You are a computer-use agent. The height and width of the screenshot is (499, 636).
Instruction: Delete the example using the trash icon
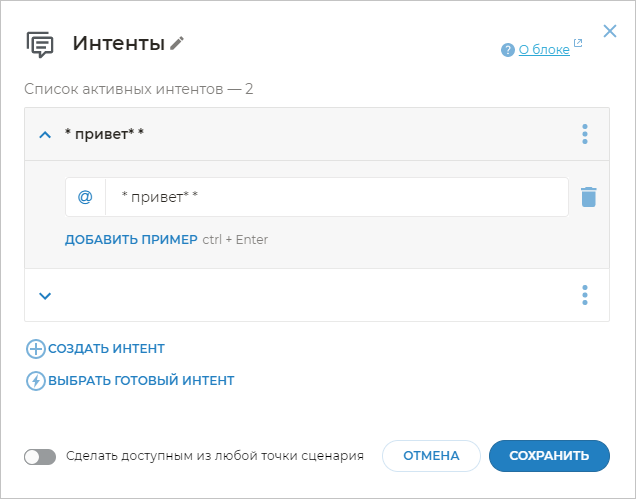tap(589, 197)
